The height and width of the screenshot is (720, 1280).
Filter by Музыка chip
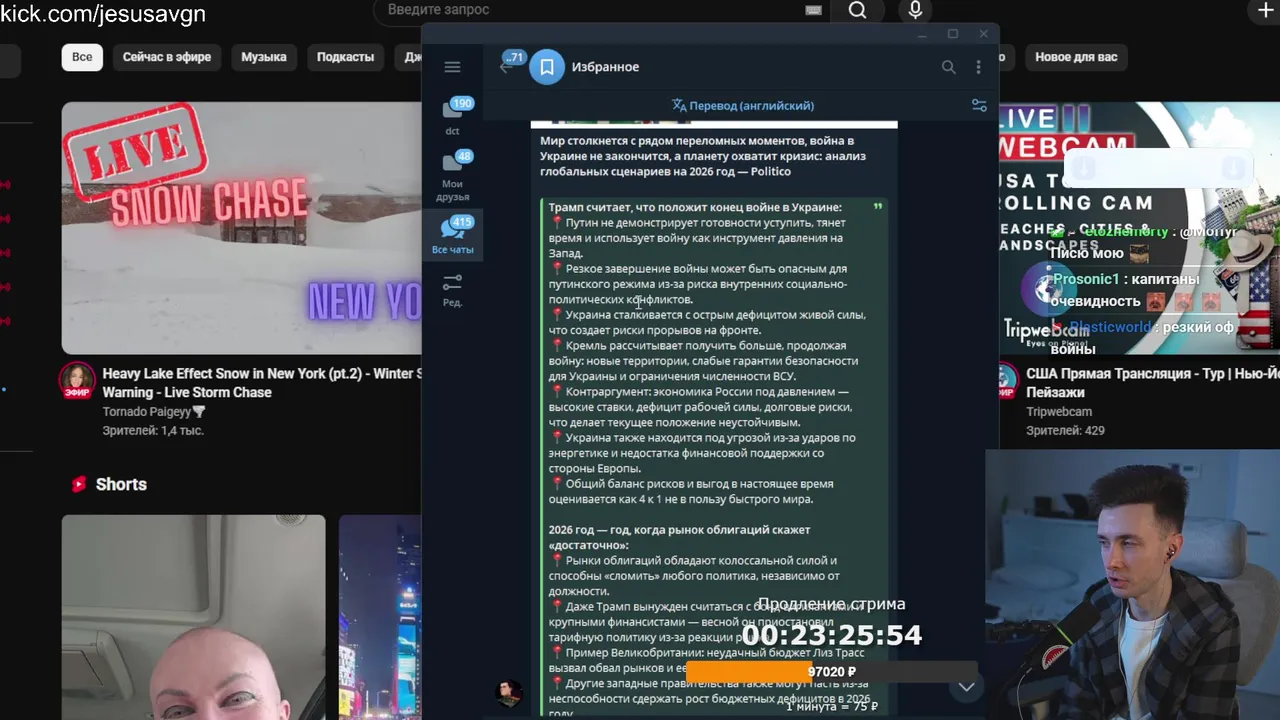264,57
